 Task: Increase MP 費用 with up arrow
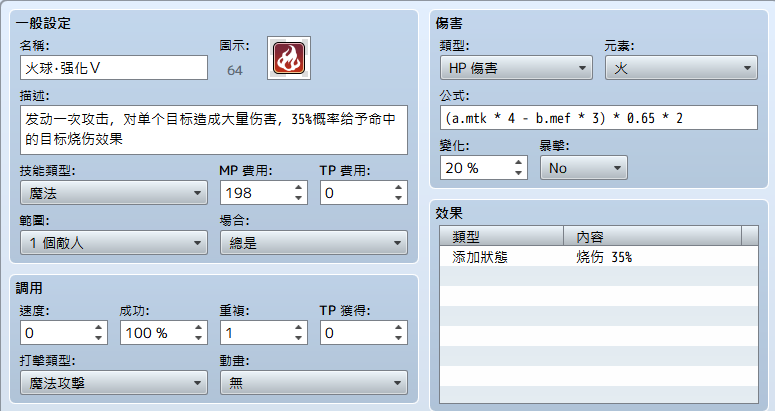point(299,188)
